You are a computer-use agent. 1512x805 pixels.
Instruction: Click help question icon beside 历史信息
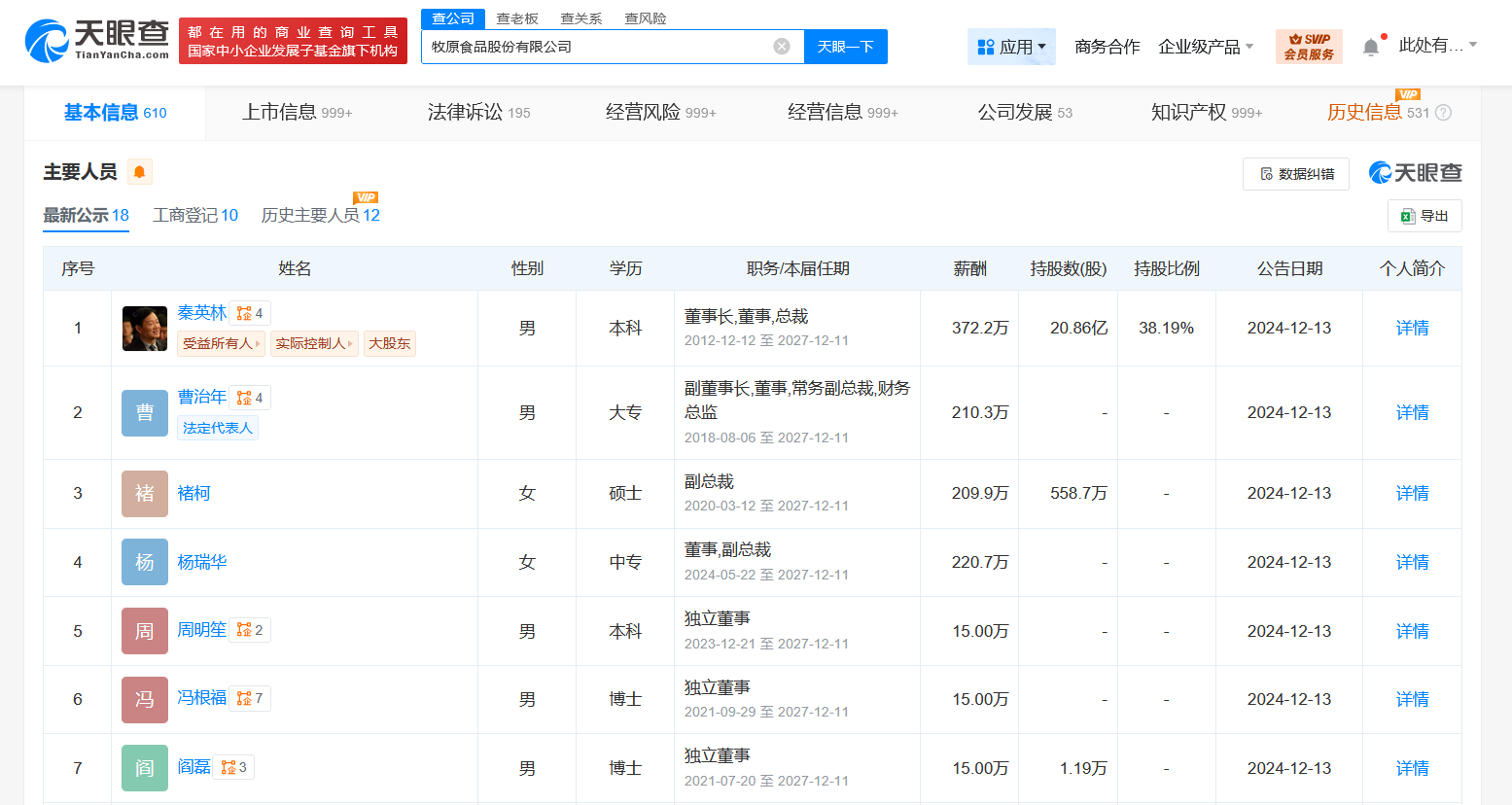1443,113
